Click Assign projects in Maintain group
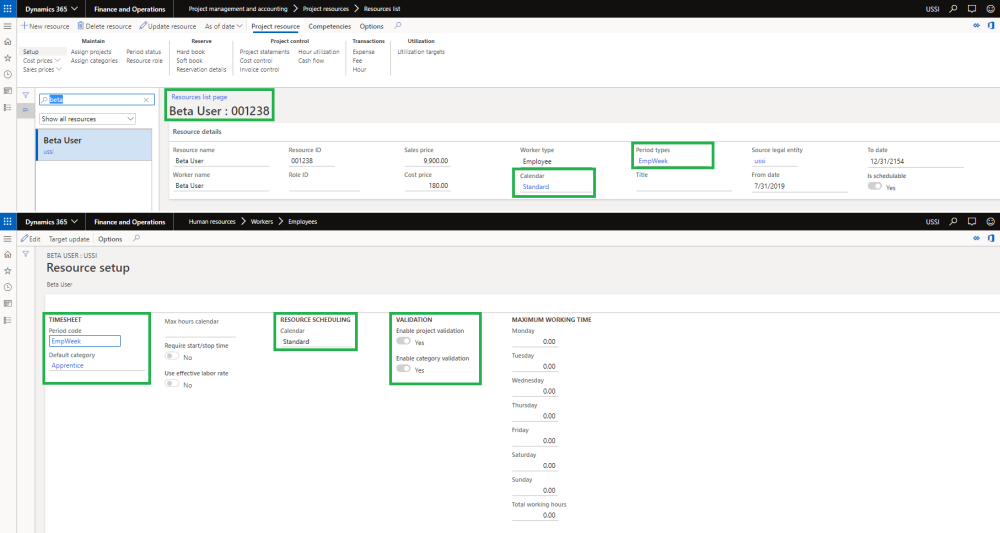1000x533 pixels. click(91, 52)
